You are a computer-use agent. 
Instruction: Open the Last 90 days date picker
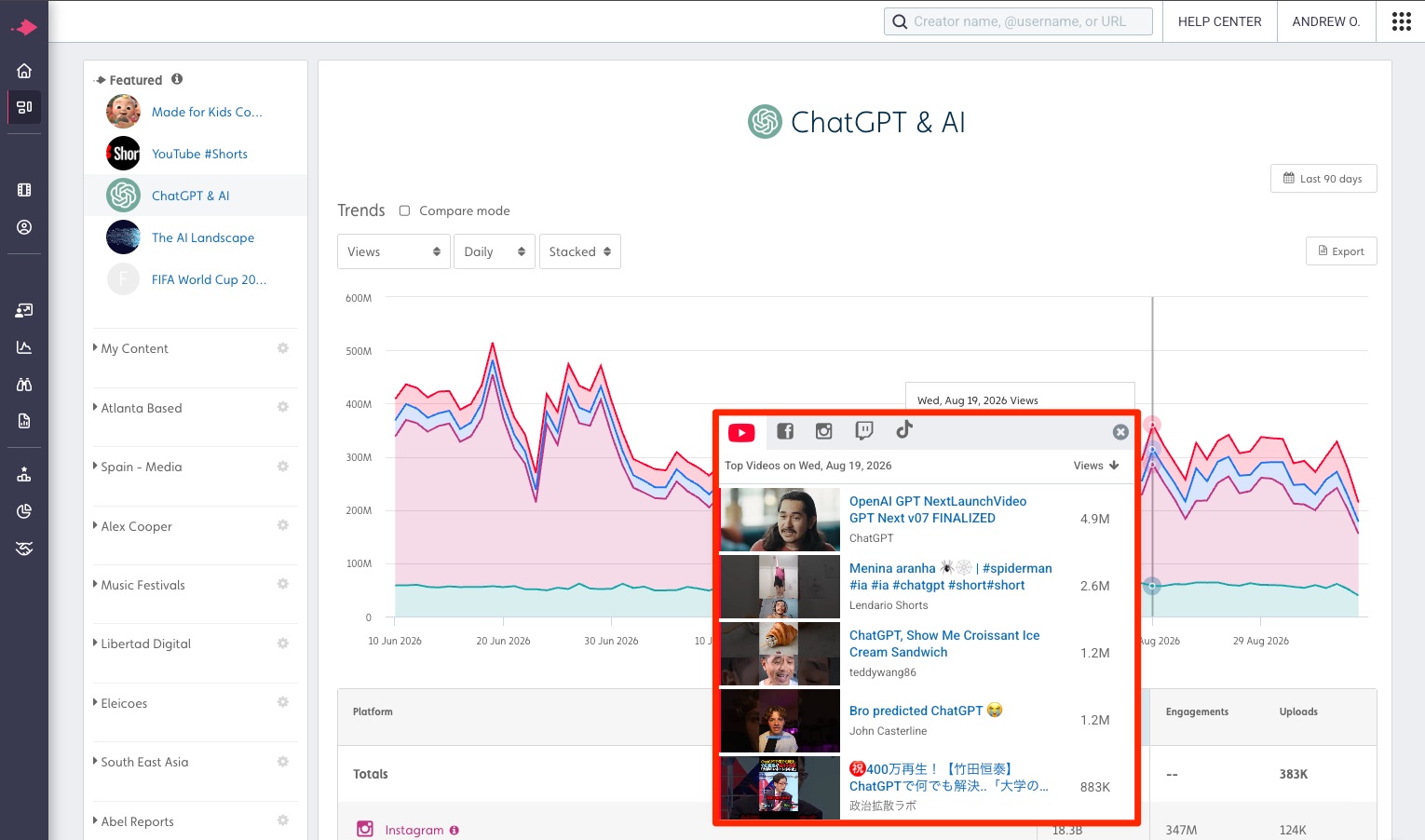[1323, 179]
